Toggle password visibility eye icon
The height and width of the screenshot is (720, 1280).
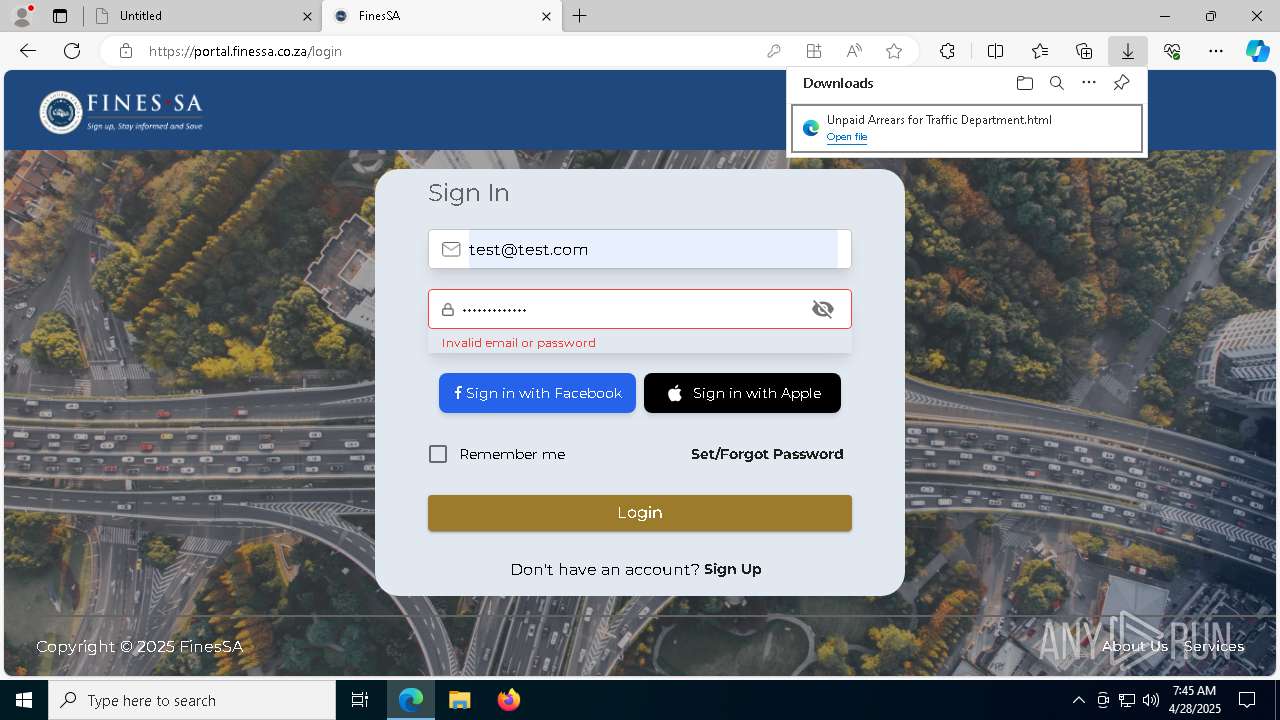point(823,309)
